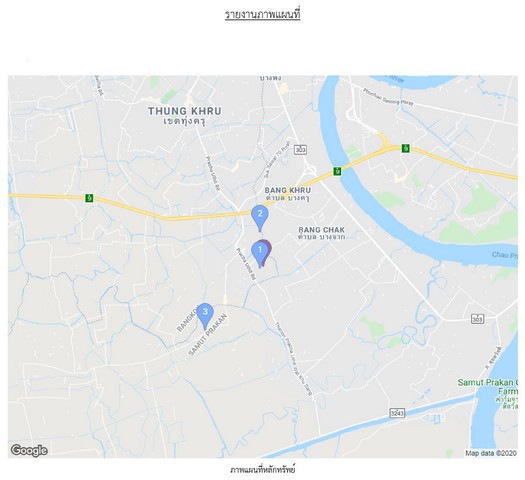This screenshot has height=480, width=525.
Task: Click the Google logo on map
Action: pyautogui.click(x=29, y=451)
